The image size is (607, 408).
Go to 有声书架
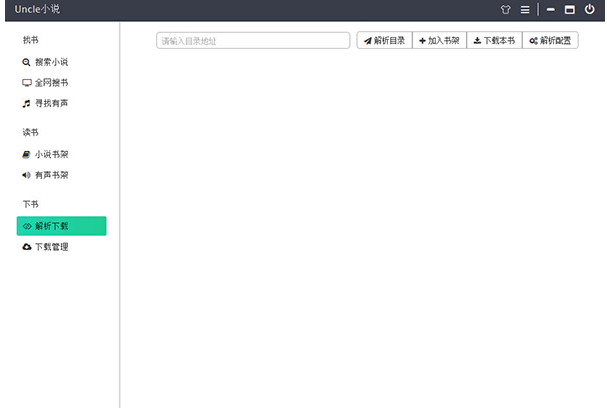pyautogui.click(x=45, y=175)
